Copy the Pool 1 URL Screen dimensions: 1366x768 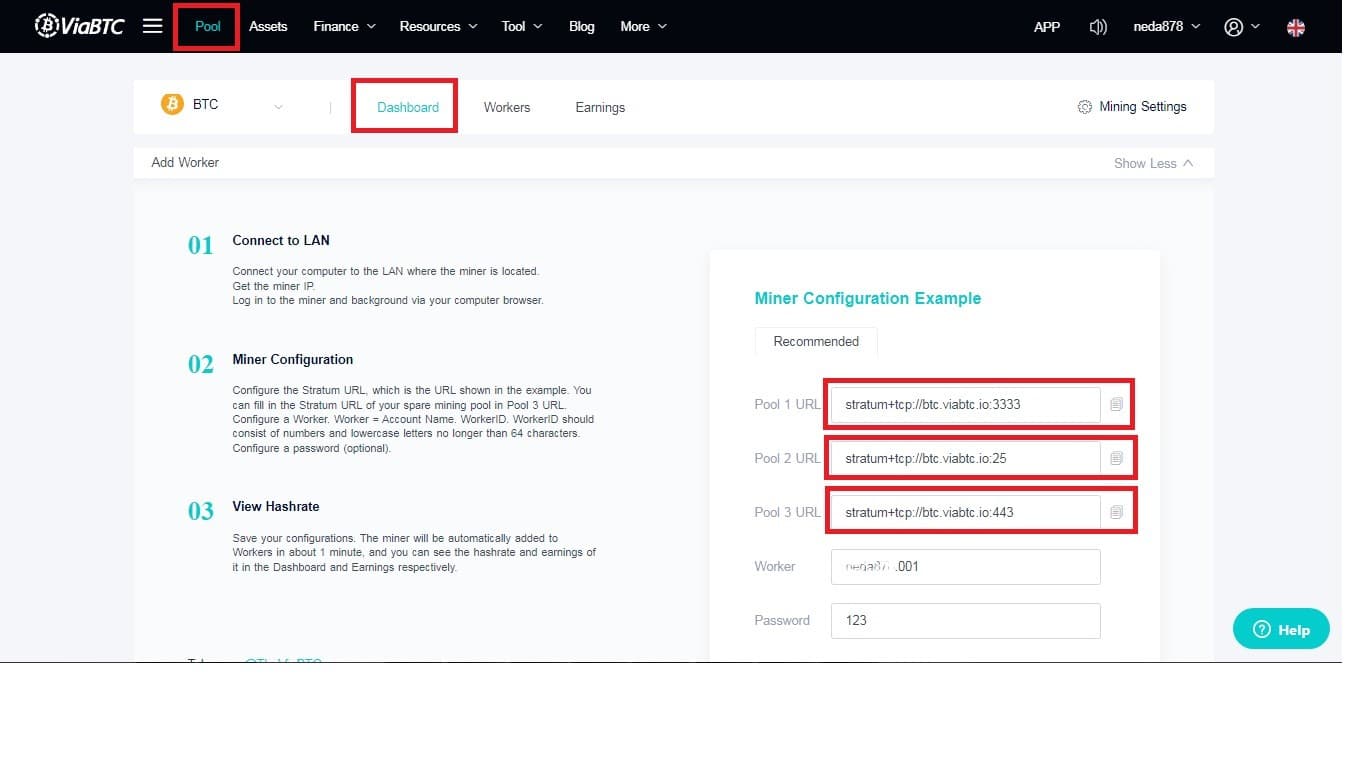[1117, 405]
